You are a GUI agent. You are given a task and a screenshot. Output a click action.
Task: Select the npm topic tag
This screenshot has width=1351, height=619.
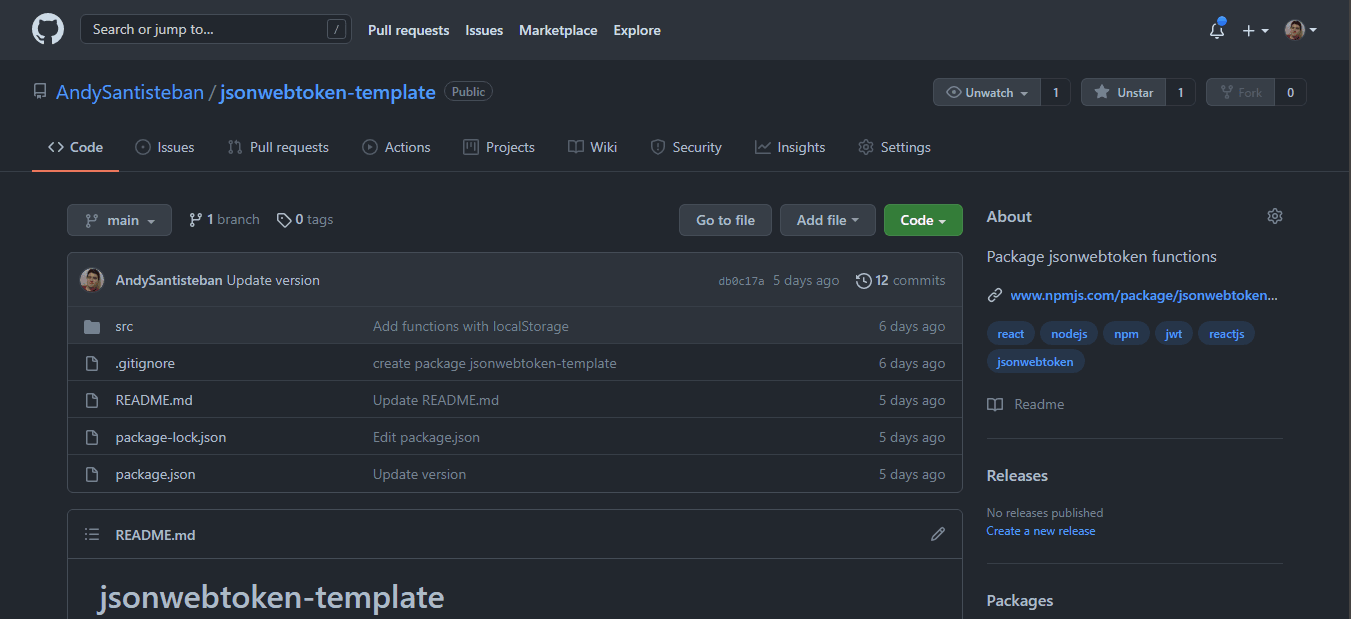click(x=1127, y=334)
